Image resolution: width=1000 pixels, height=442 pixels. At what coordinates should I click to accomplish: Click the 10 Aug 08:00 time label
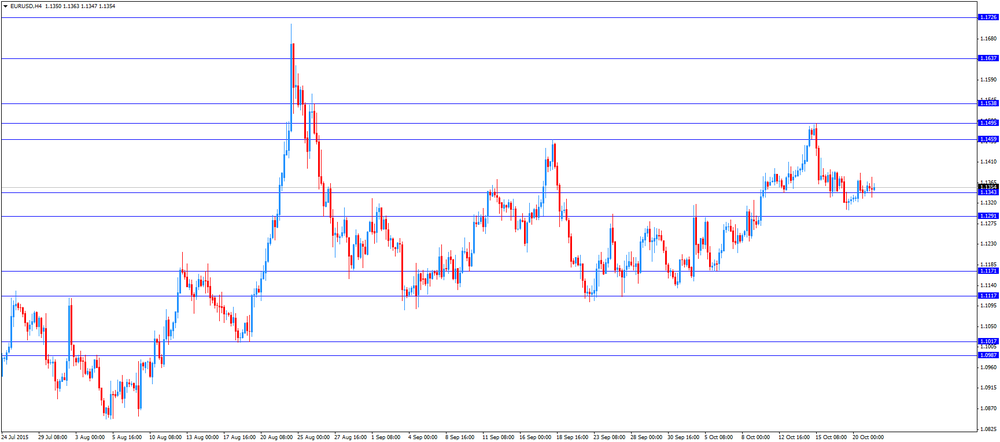coord(164,438)
